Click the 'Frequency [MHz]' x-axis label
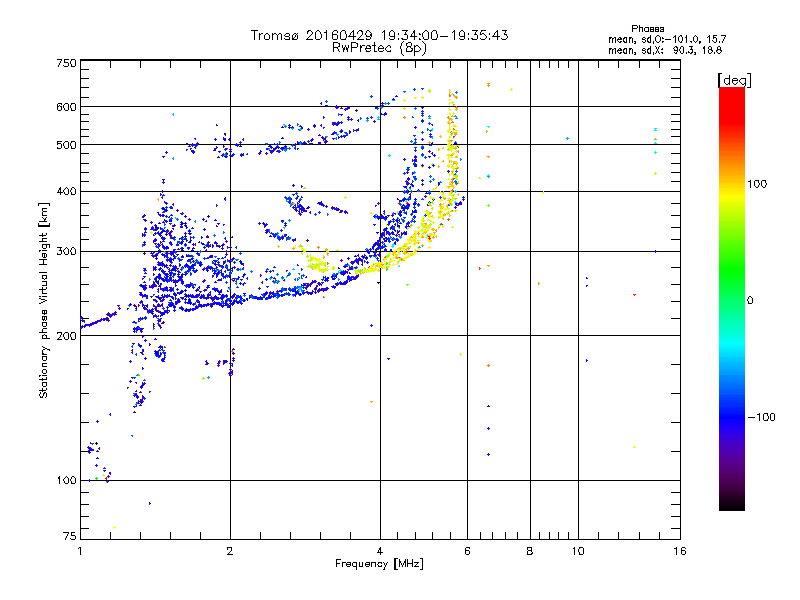 [x=379, y=564]
